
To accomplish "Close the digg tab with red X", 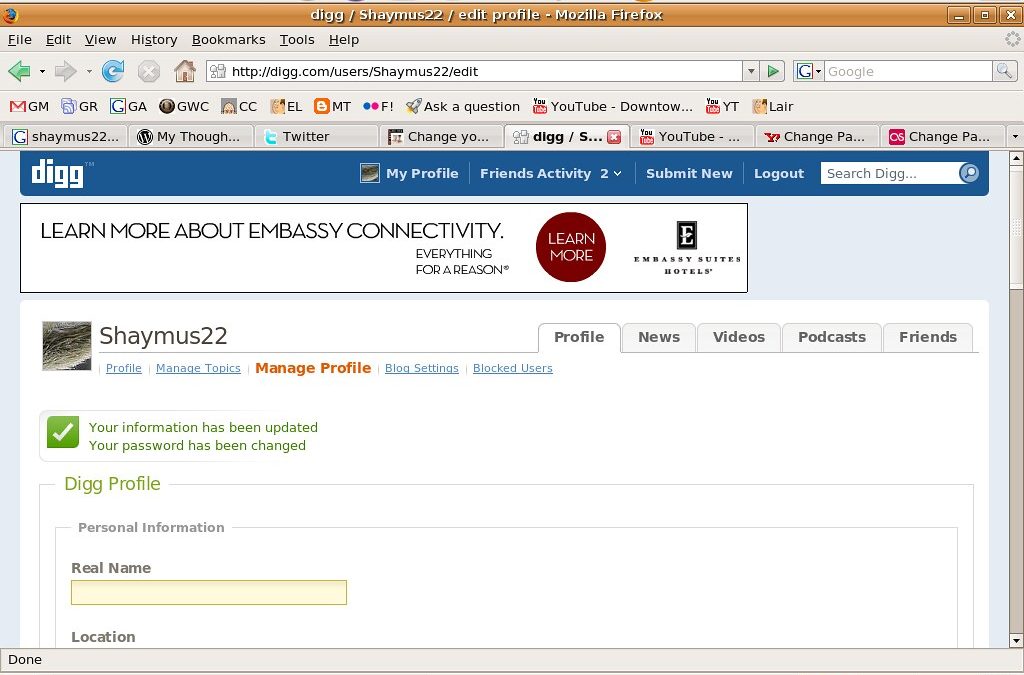I will click(x=614, y=136).
